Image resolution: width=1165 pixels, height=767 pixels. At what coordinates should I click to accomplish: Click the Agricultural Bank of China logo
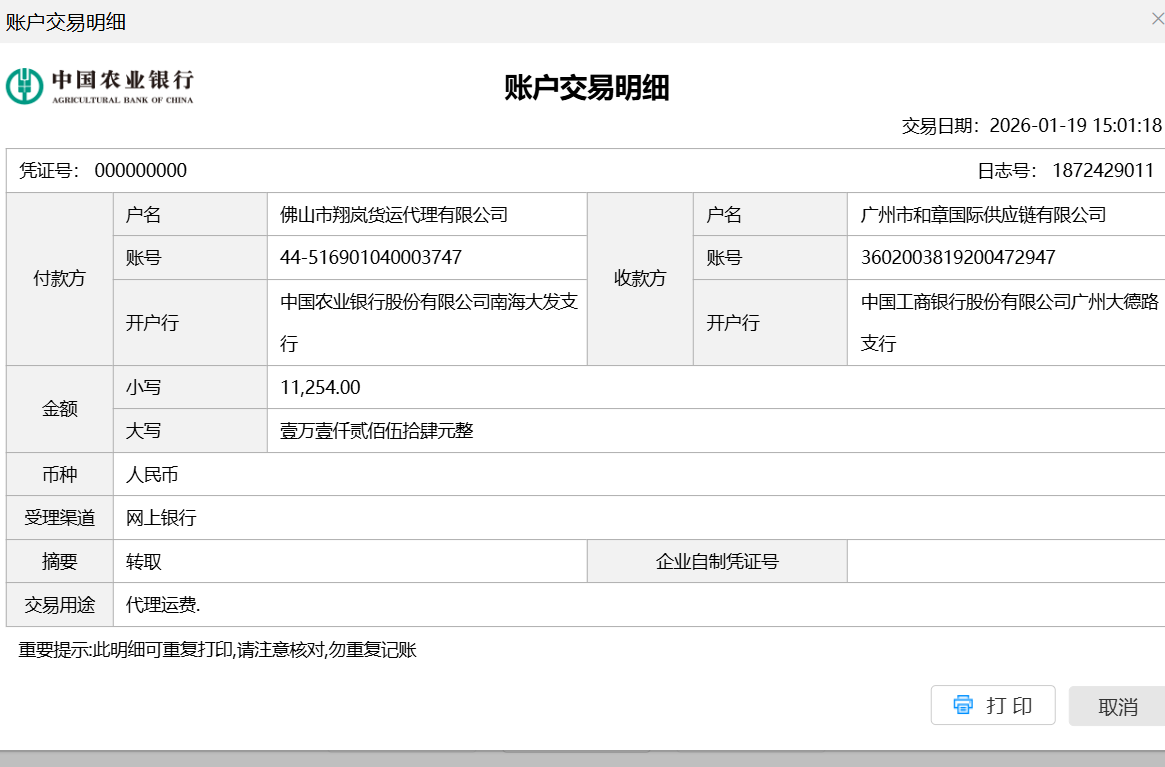click(x=100, y=86)
